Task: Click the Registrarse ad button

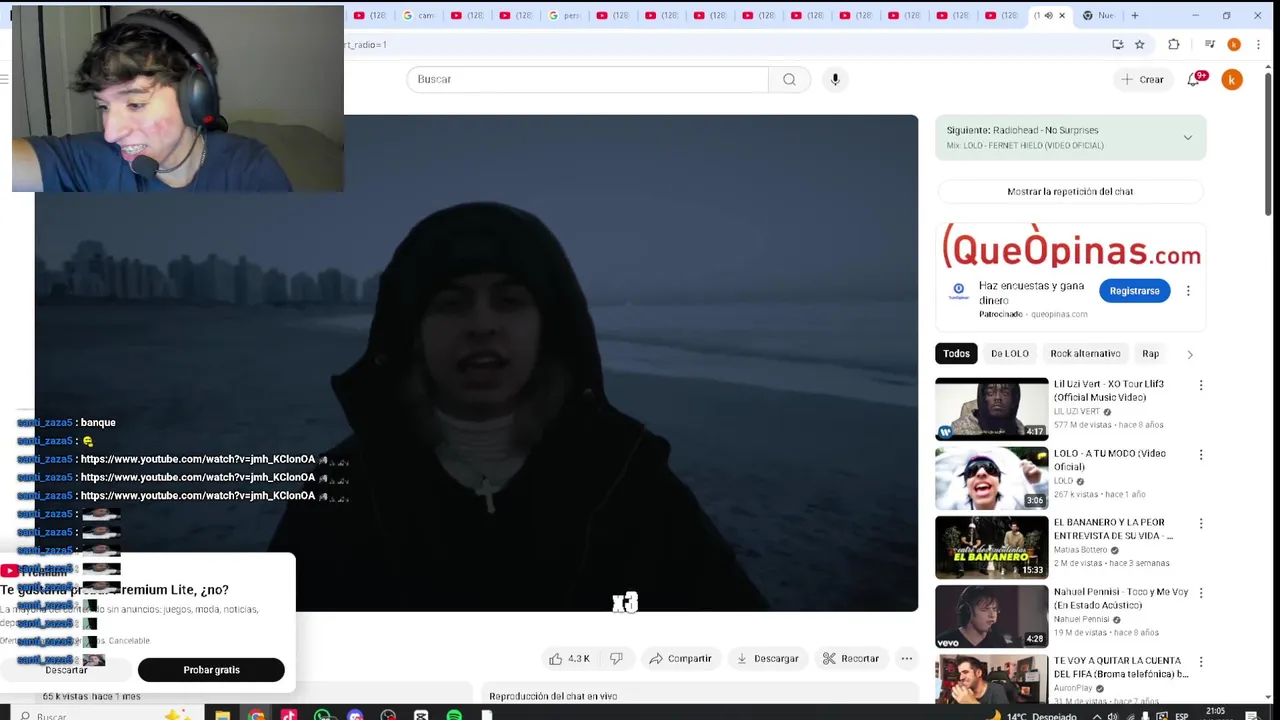Action: pos(1134,291)
